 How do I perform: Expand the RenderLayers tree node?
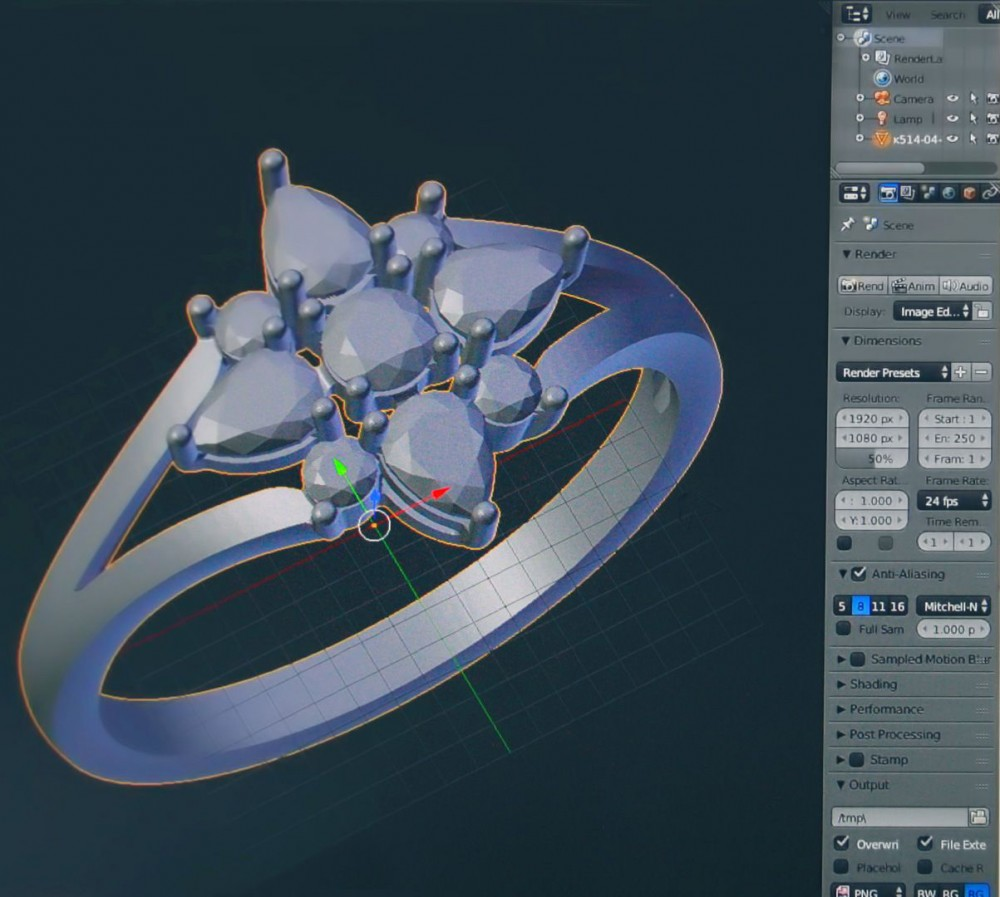(x=865, y=57)
